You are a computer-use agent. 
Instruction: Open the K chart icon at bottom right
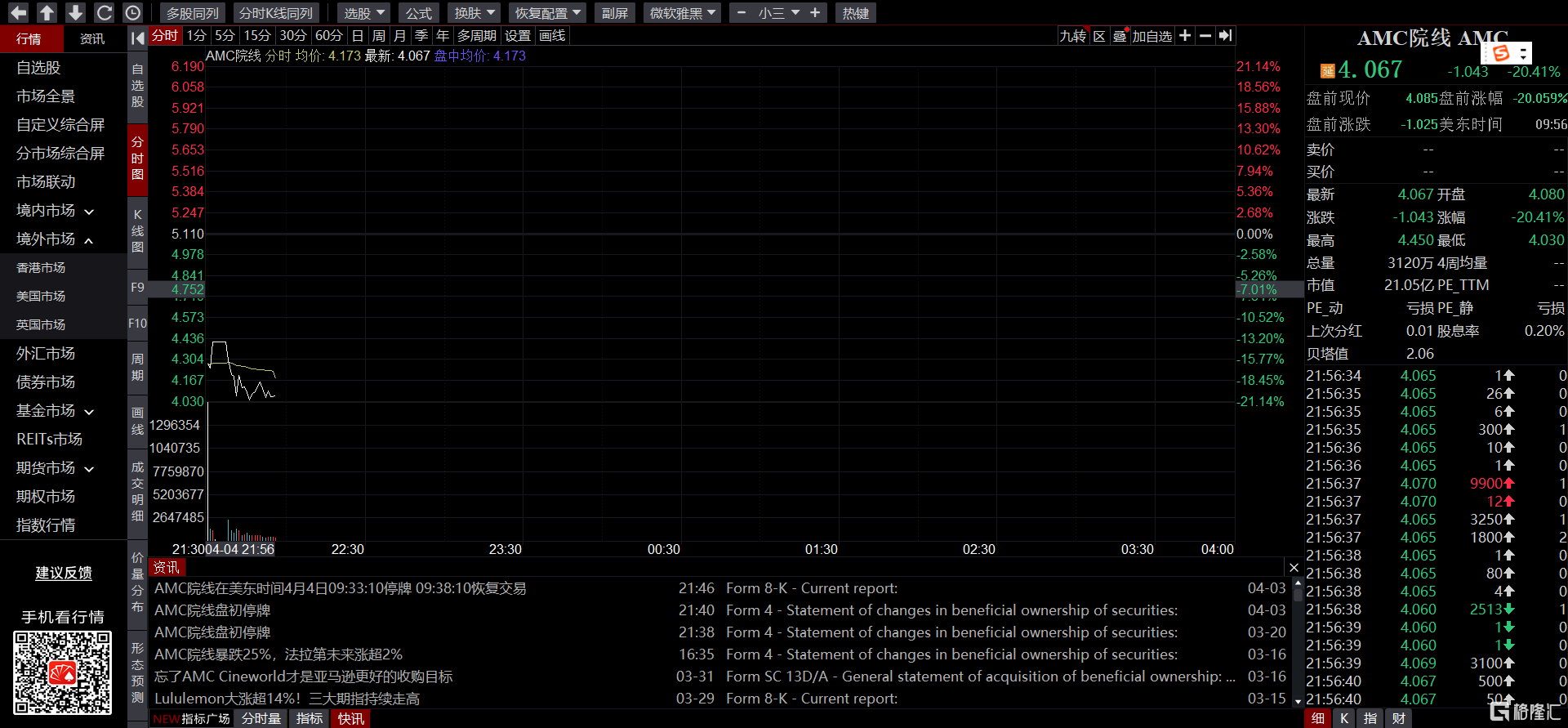[1344, 718]
